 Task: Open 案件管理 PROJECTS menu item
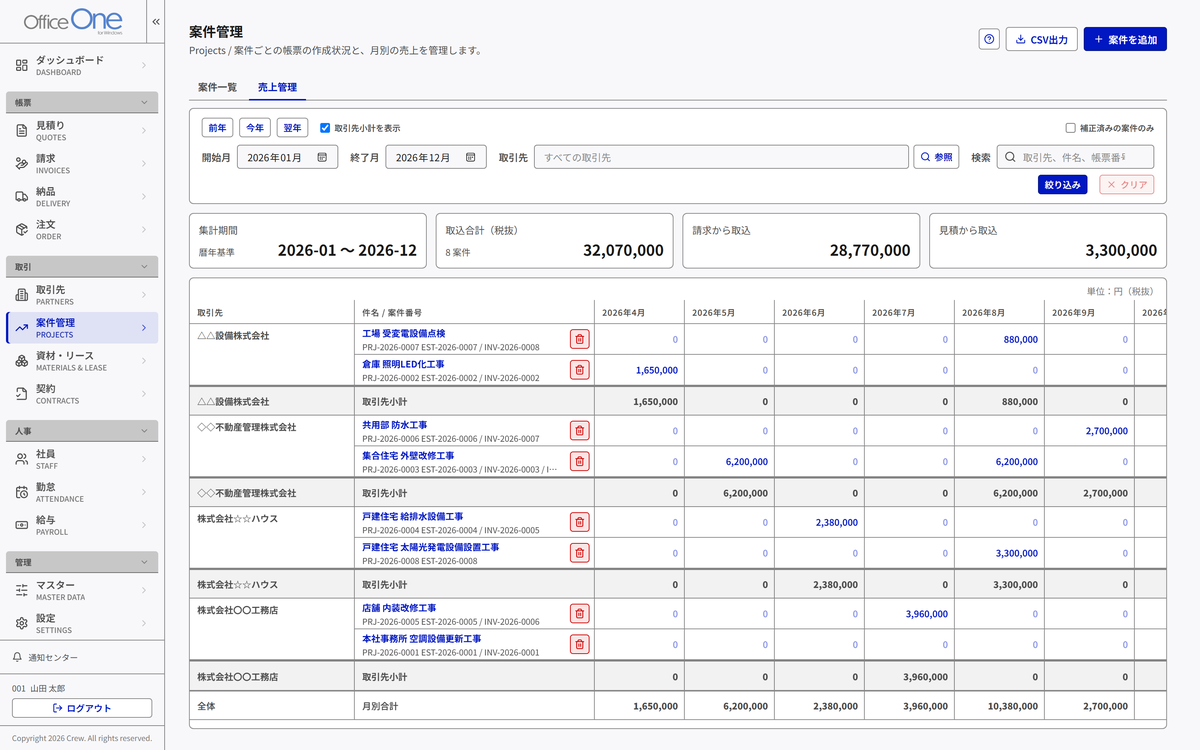tap(82, 328)
